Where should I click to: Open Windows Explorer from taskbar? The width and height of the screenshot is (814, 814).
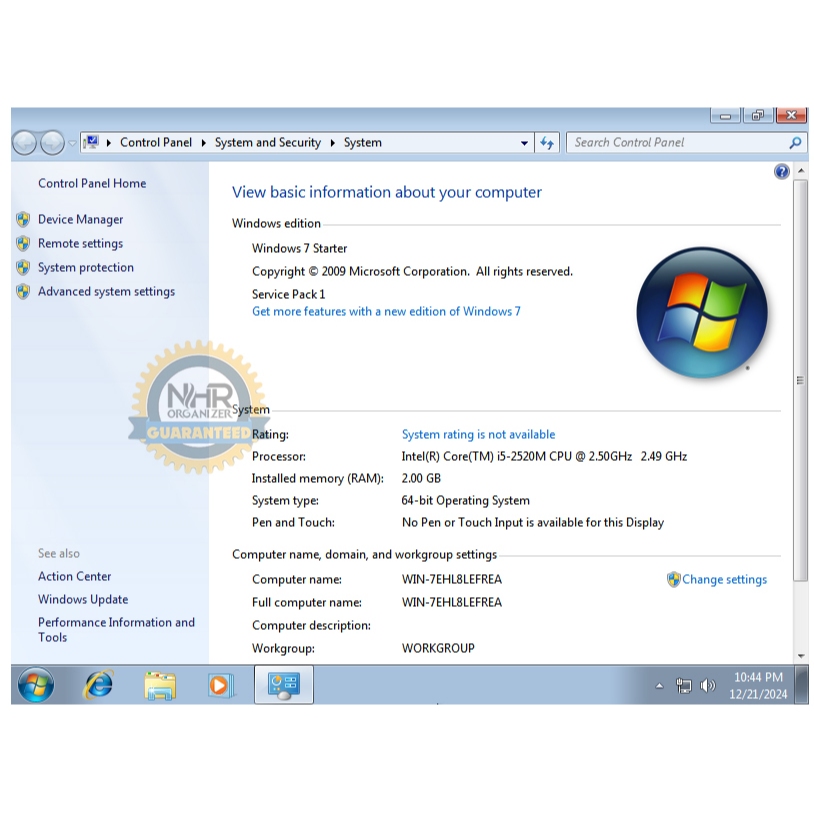(x=160, y=685)
